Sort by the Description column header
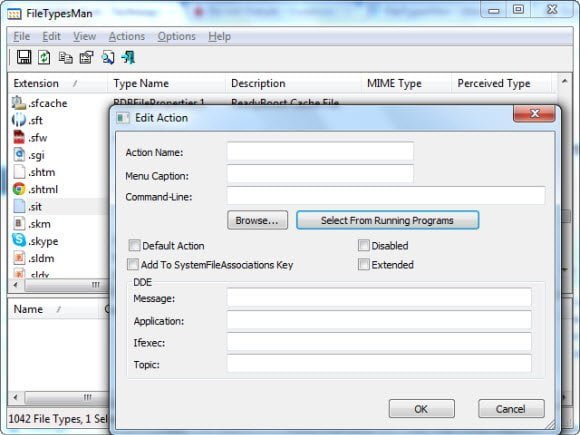The width and height of the screenshot is (580, 435). click(293, 83)
